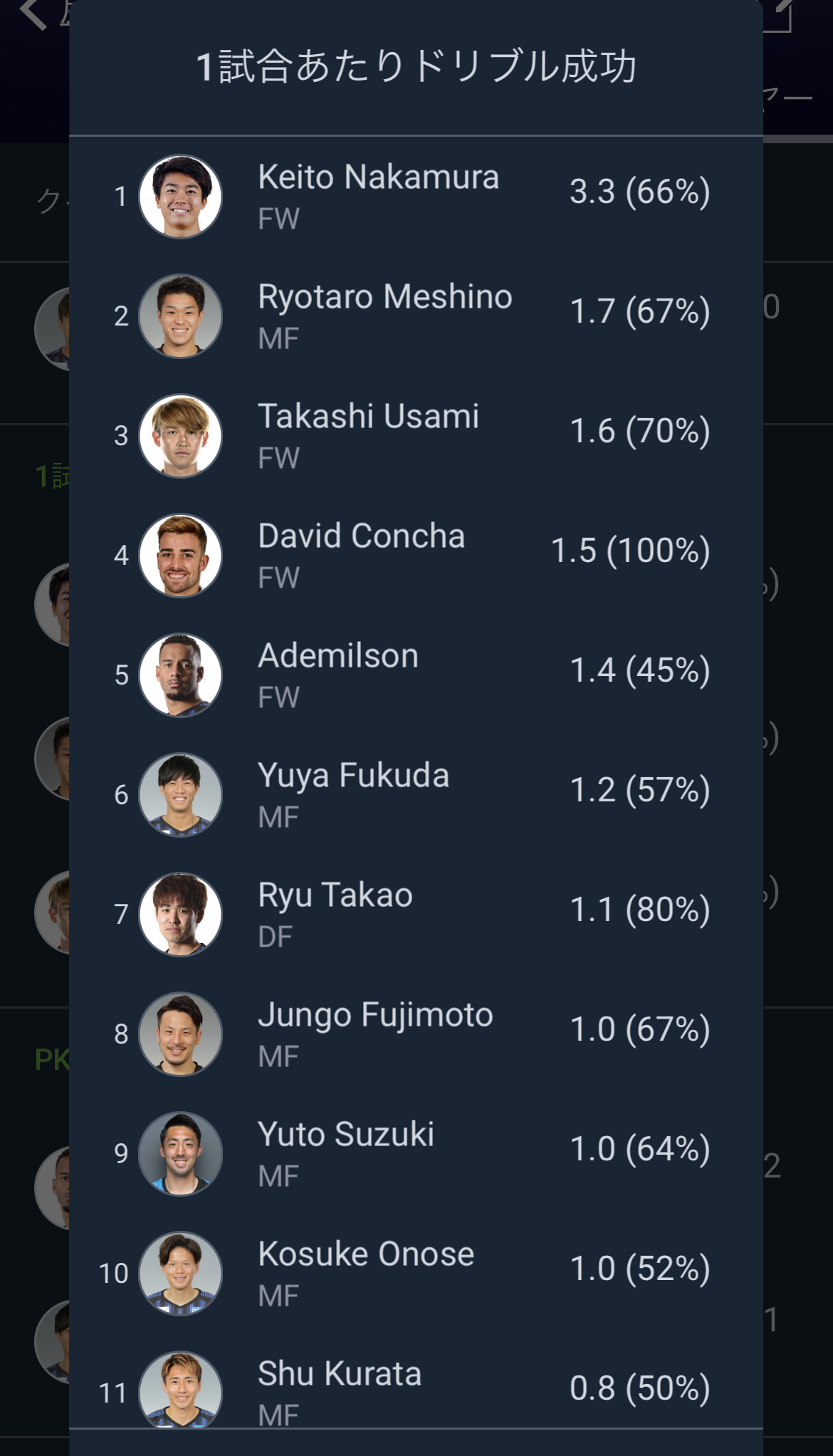Open the Shu Kurata entry name

tap(340, 1373)
